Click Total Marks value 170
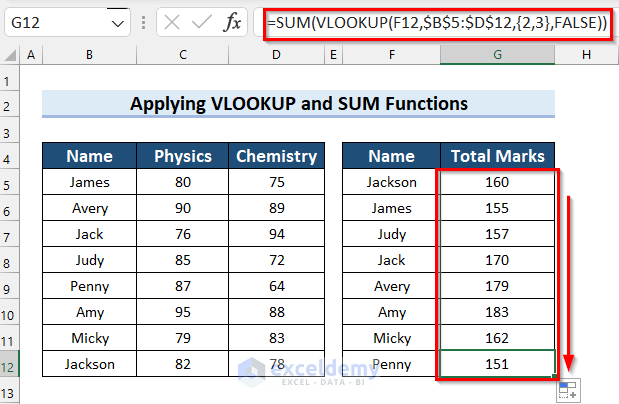The height and width of the screenshot is (404, 619). coord(497,260)
